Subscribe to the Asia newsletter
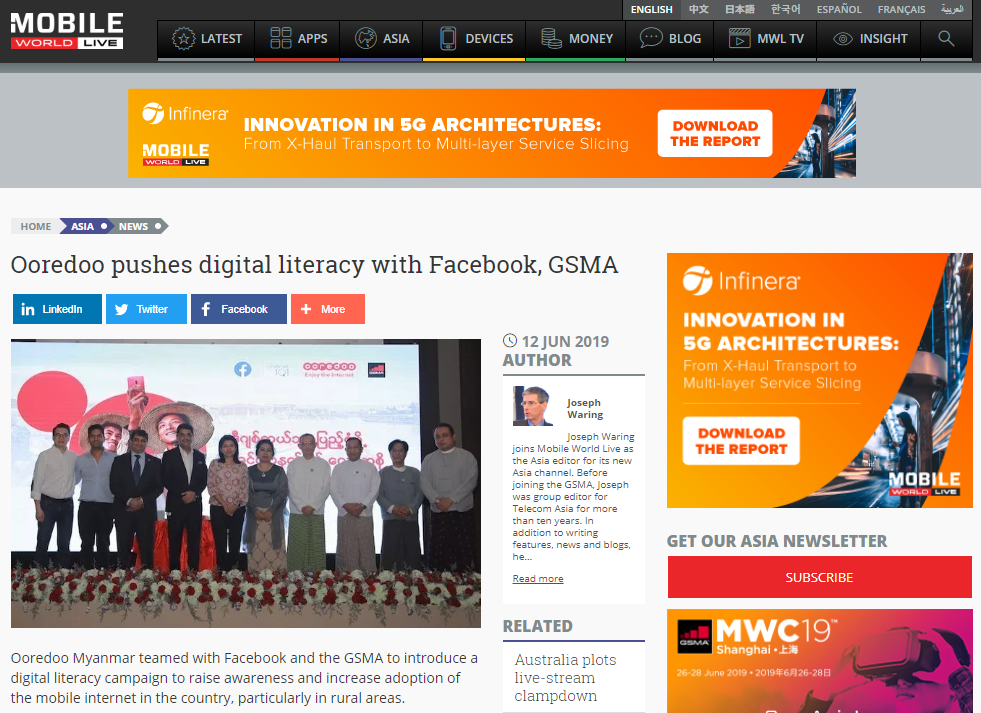The image size is (981, 713). coord(820,577)
